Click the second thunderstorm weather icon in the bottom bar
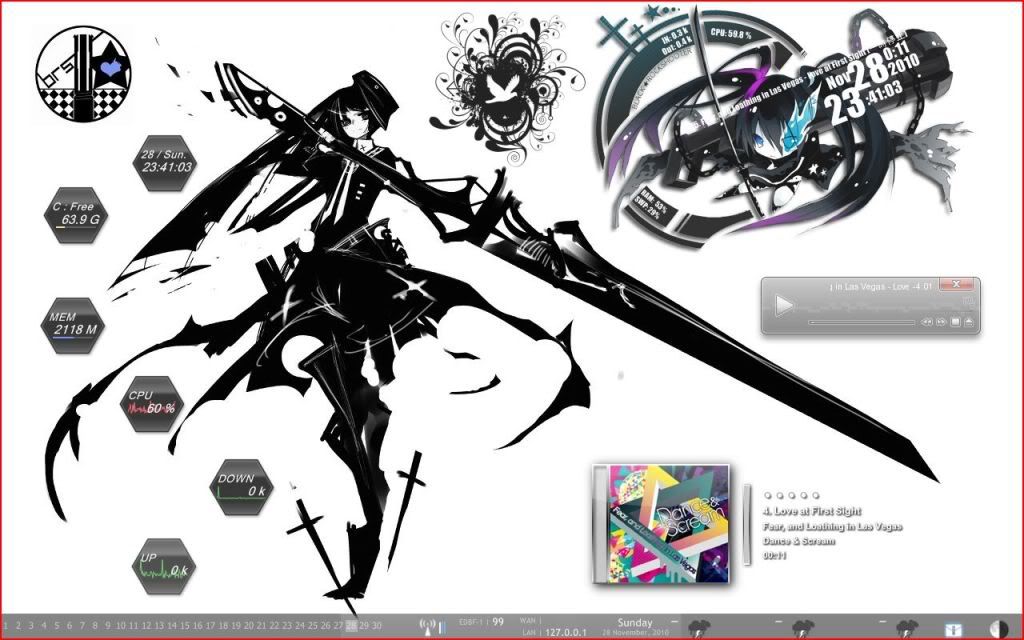Image resolution: width=1024 pixels, height=640 pixels. point(803,628)
